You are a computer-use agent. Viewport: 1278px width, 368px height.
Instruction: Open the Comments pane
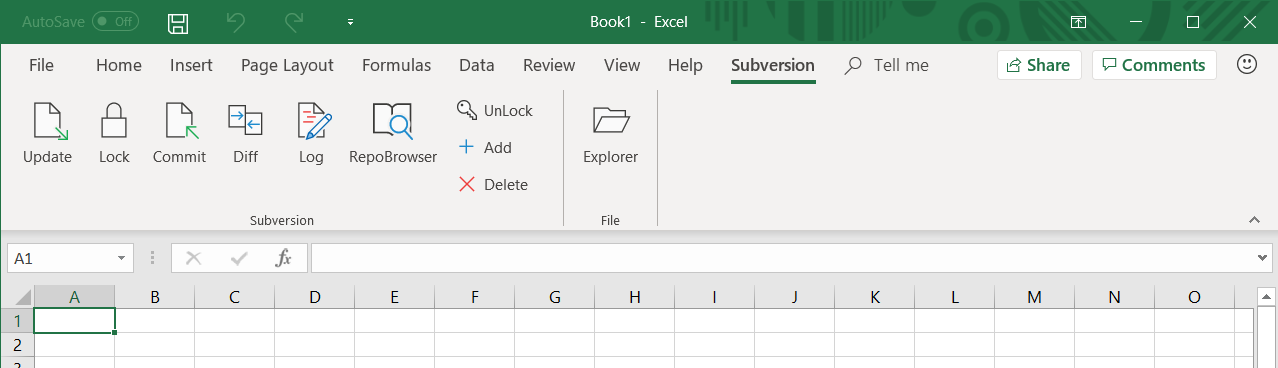tap(1154, 65)
